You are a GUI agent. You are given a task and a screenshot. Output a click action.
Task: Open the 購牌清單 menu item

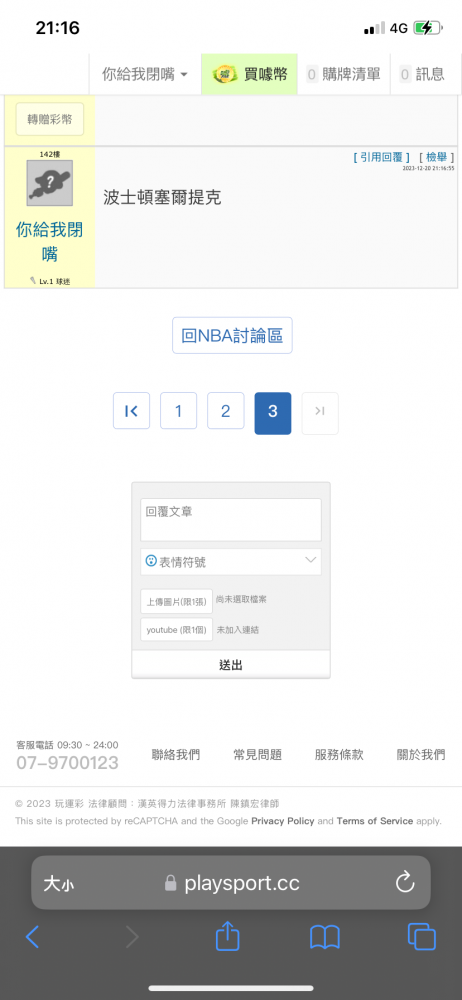(x=343, y=74)
